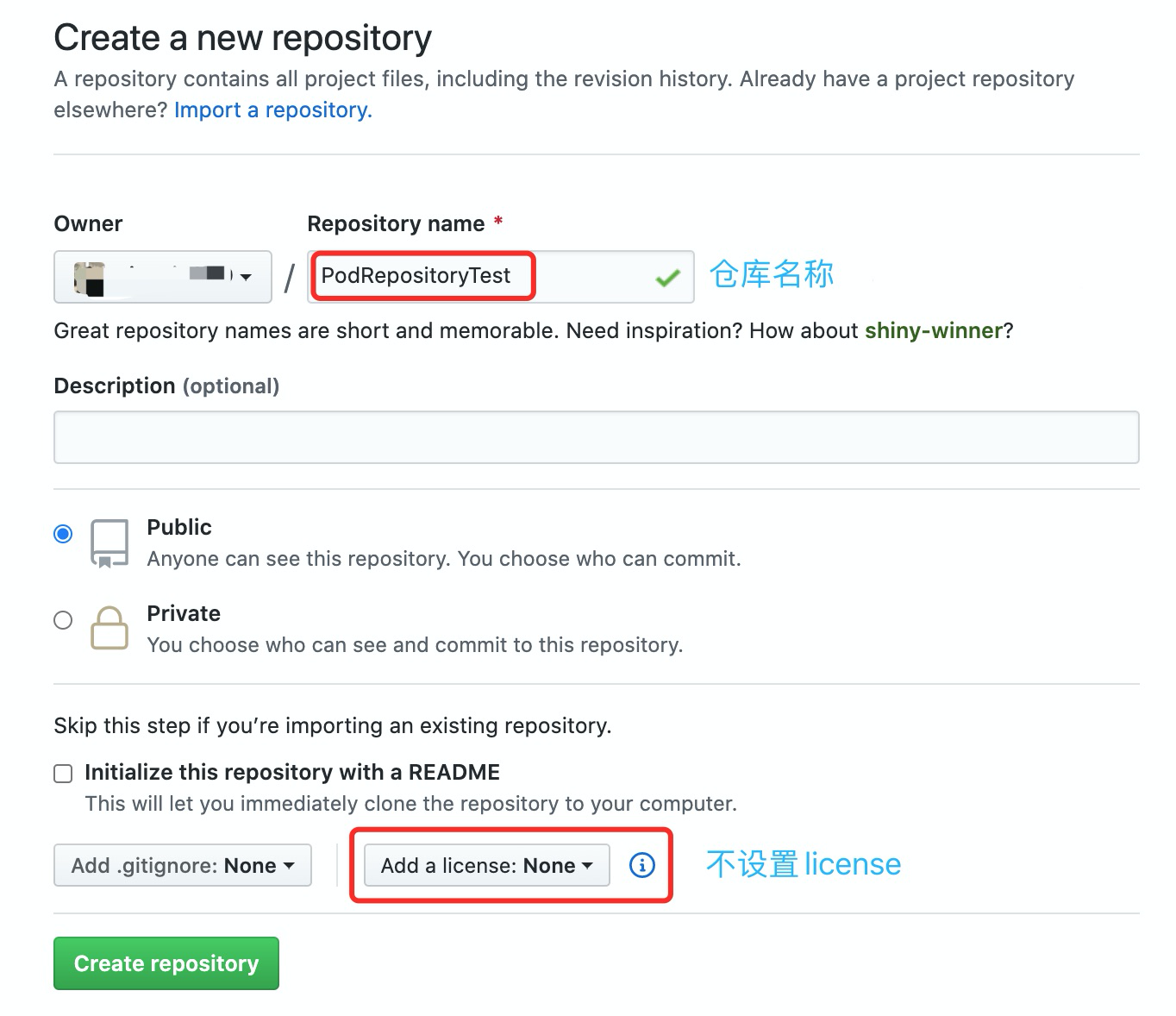Click the owner avatar image

point(90,278)
